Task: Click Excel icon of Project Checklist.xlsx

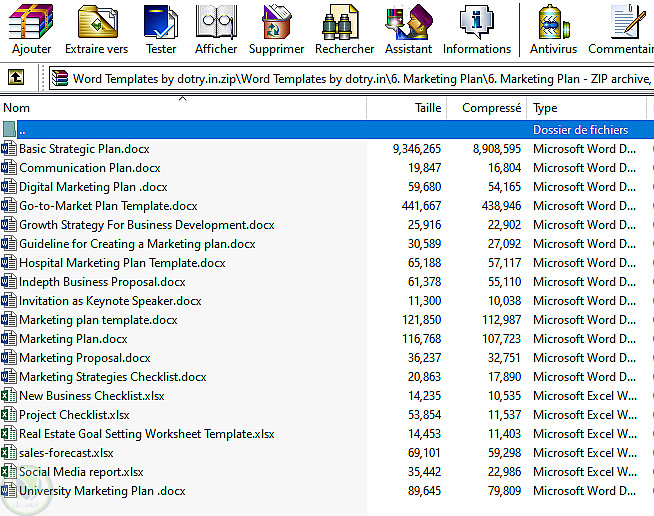Action: [9, 415]
